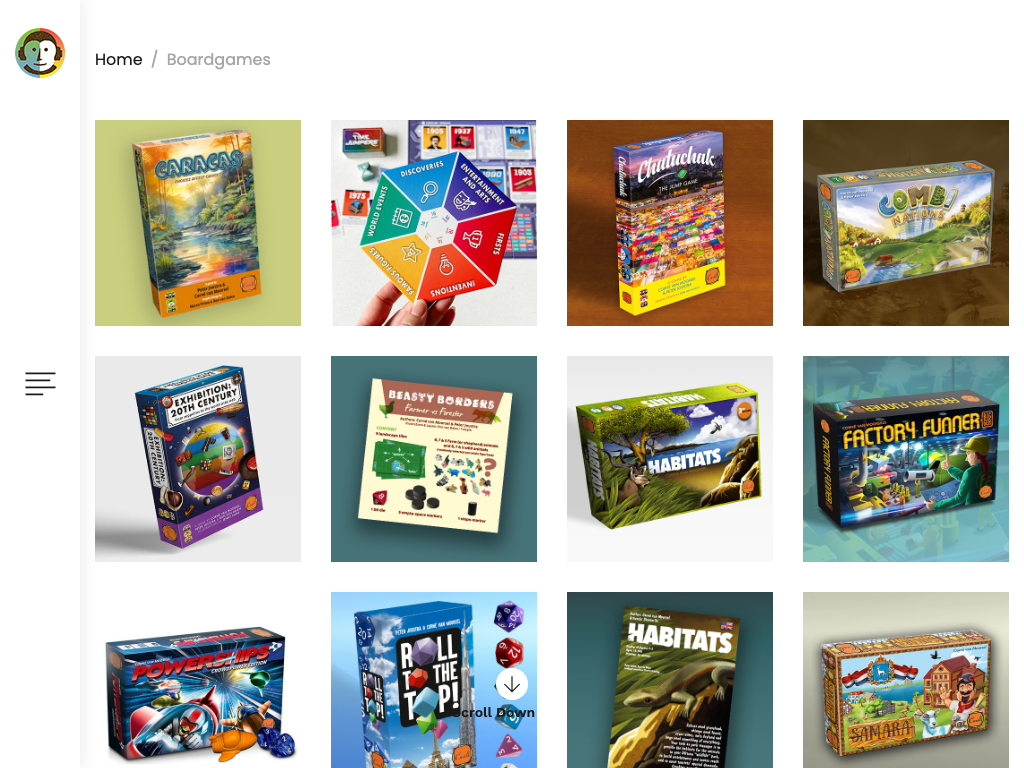Click the Scroll Down label
This screenshot has height=768, width=1024.
(x=494, y=712)
